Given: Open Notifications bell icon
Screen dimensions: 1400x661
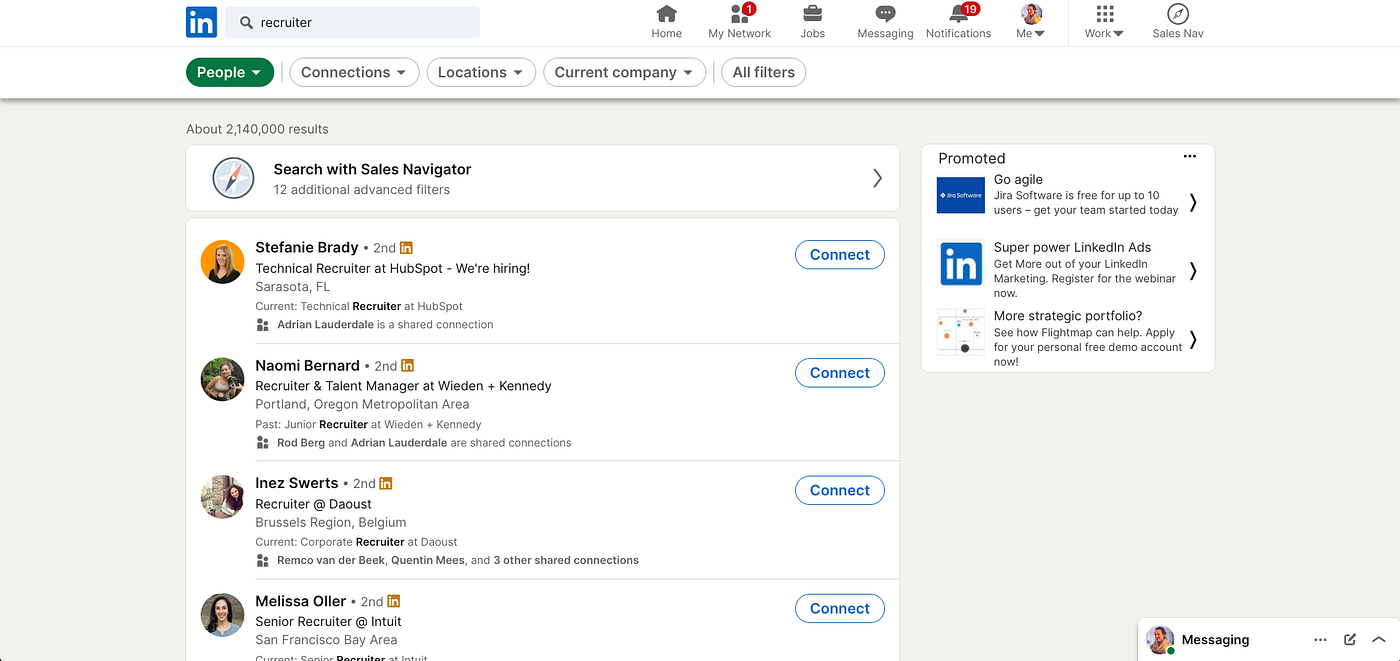Looking at the screenshot, I should [958, 22].
